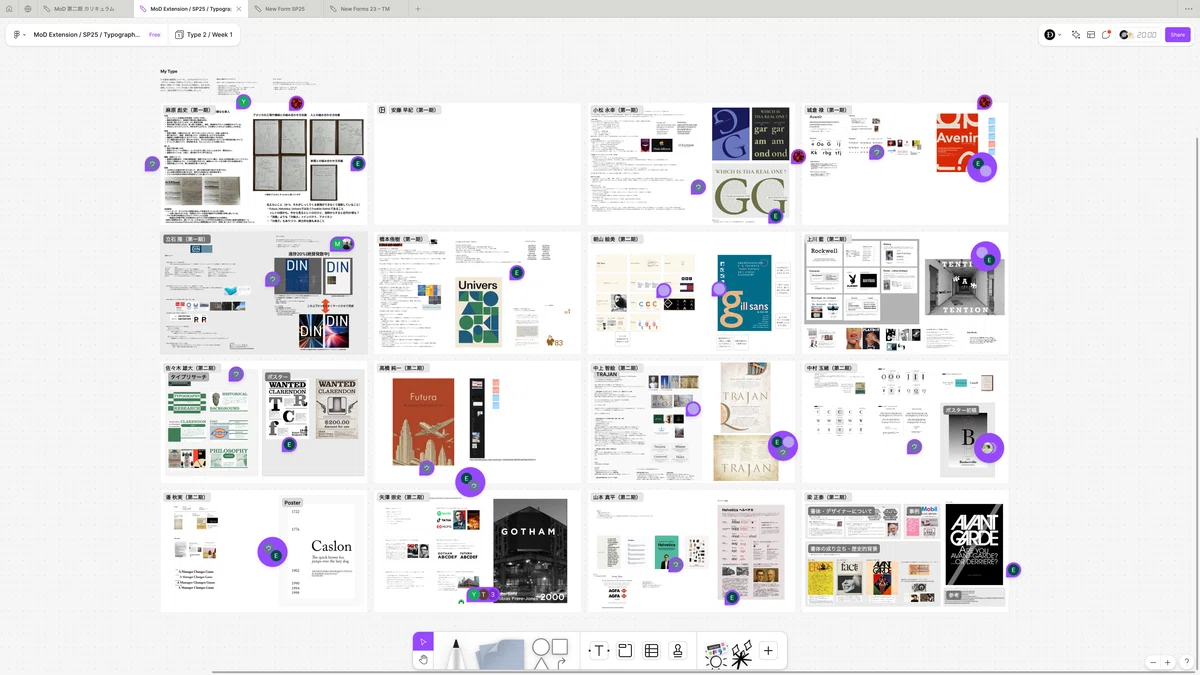Viewport: 1200px width, 675px height.
Task: Switch to New Form SP25 tab
Action: pyautogui.click(x=285, y=8)
